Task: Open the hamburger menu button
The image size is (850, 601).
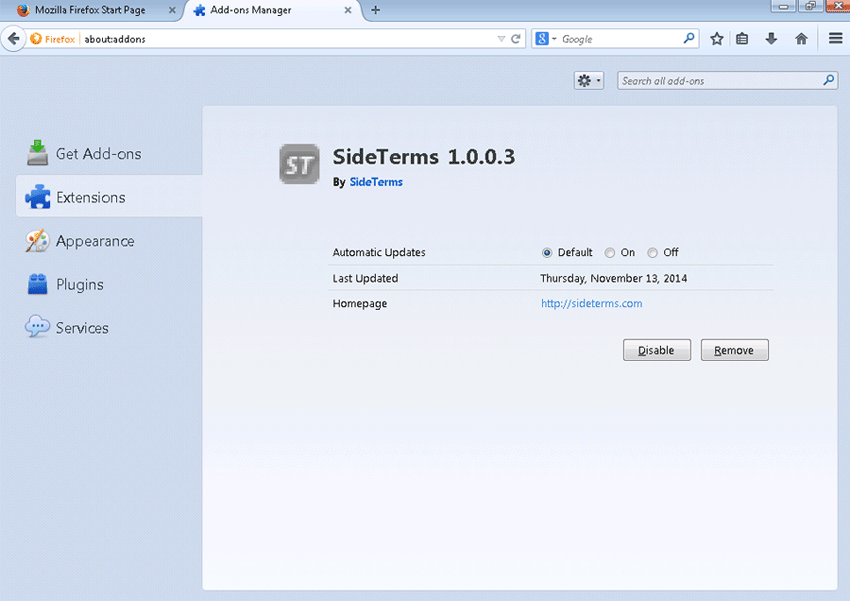Action: tap(835, 39)
